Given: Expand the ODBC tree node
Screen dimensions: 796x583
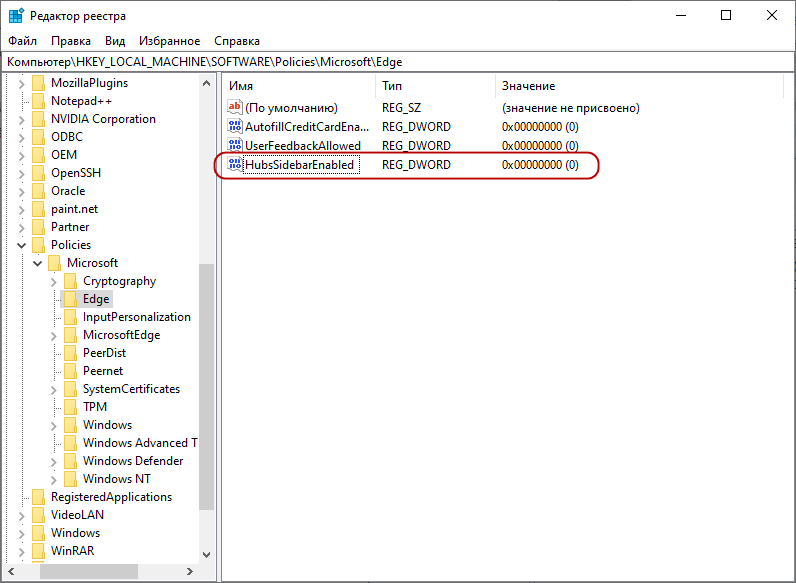Looking at the screenshot, I should [21, 138].
